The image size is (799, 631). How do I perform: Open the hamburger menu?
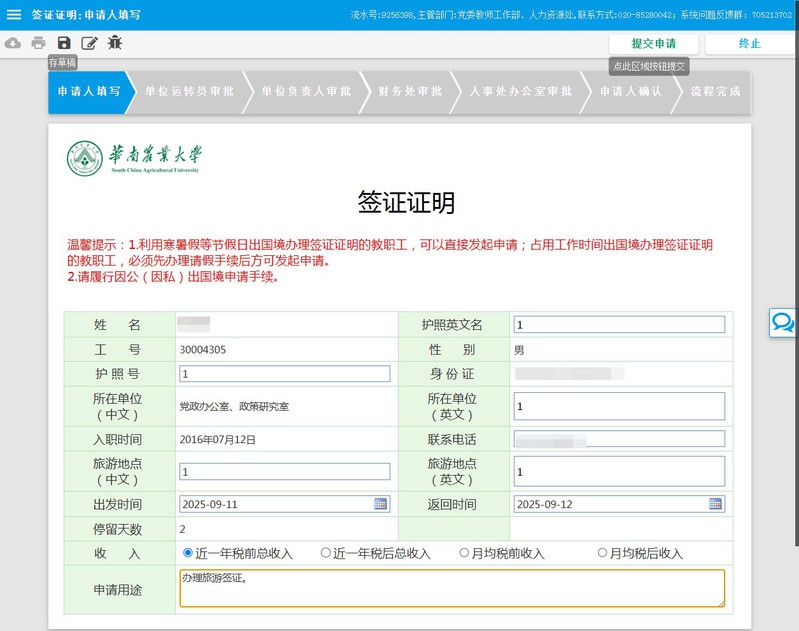tap(14, 15)
